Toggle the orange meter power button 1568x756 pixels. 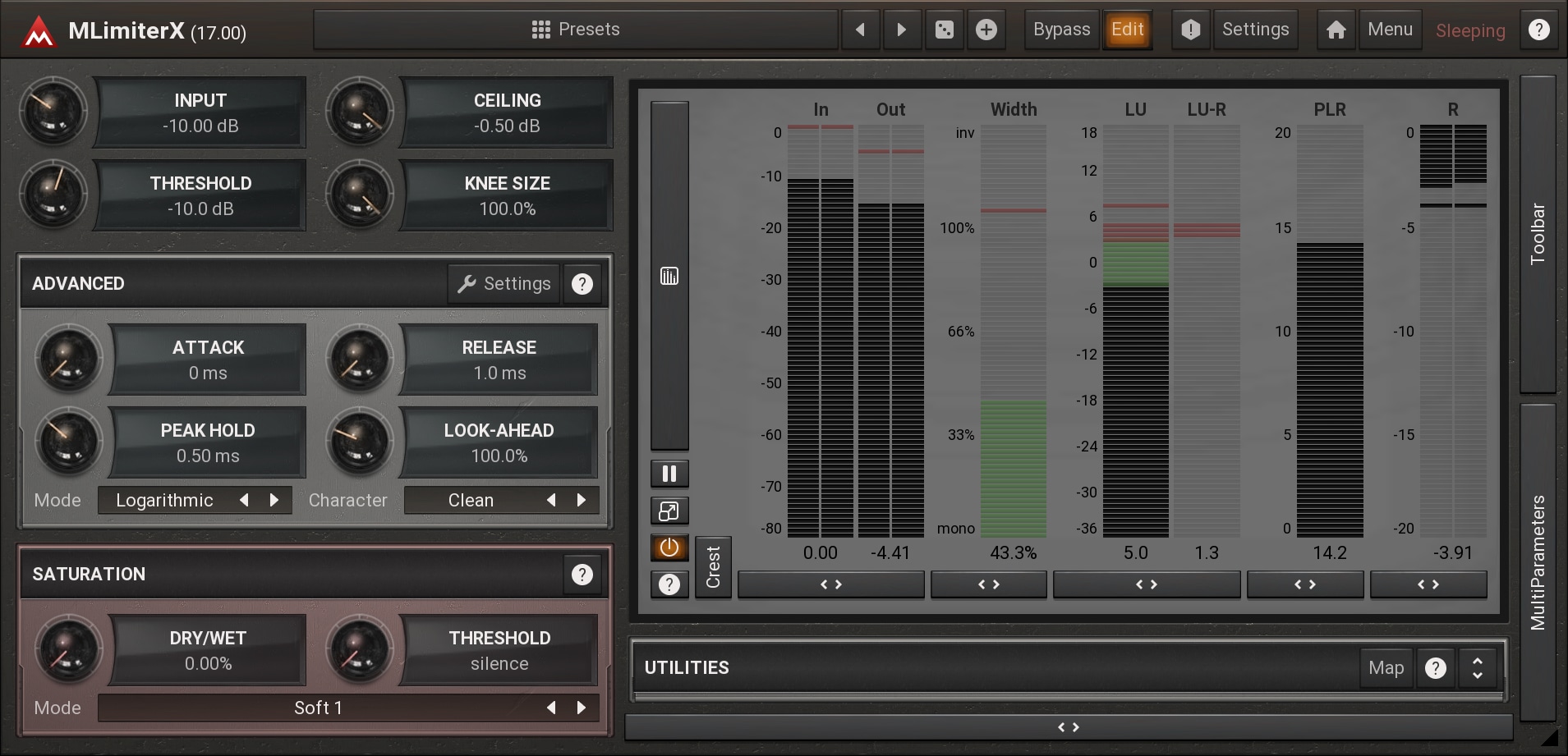coord(669,548)
